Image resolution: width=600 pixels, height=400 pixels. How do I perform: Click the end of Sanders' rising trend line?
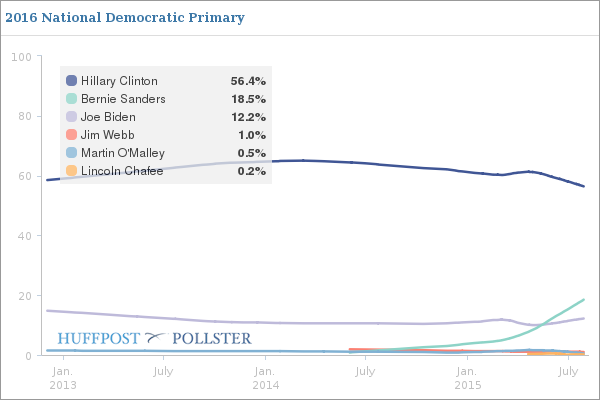tap(584, 300)
